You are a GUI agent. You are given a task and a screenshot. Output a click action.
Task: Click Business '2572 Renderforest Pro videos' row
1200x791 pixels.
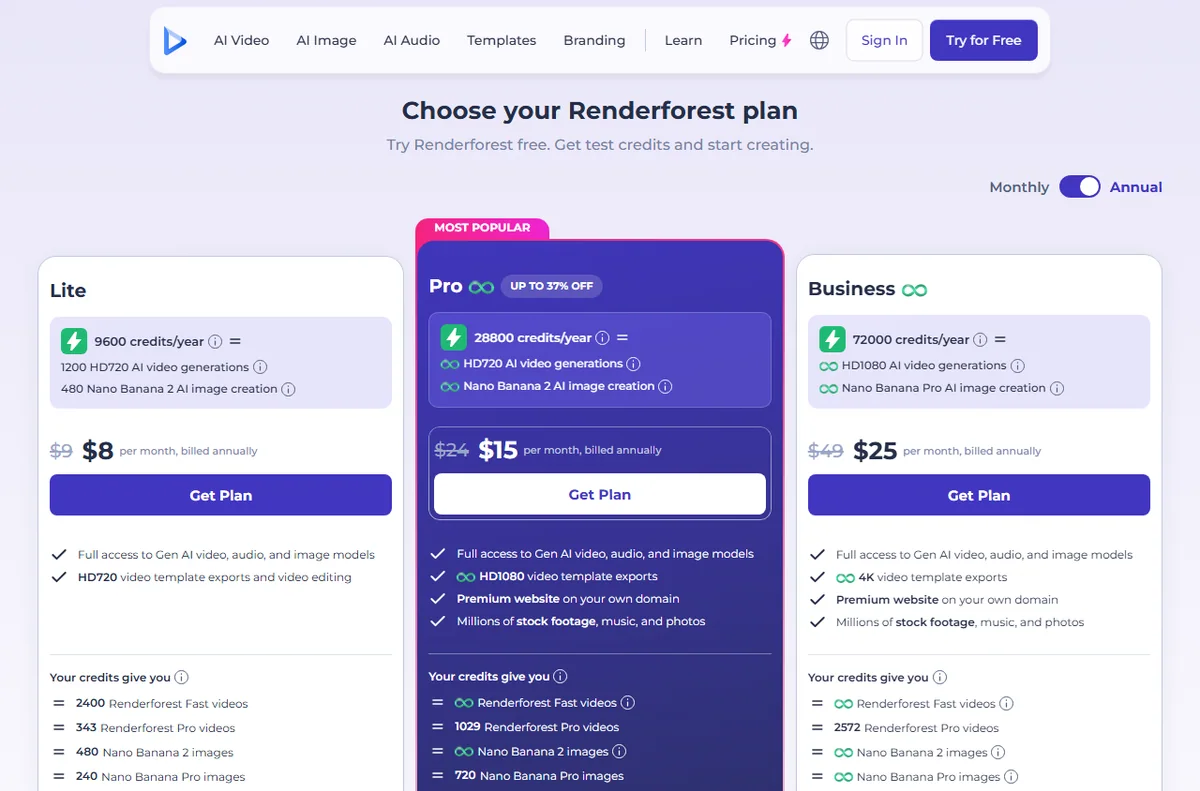coord(916,728)
